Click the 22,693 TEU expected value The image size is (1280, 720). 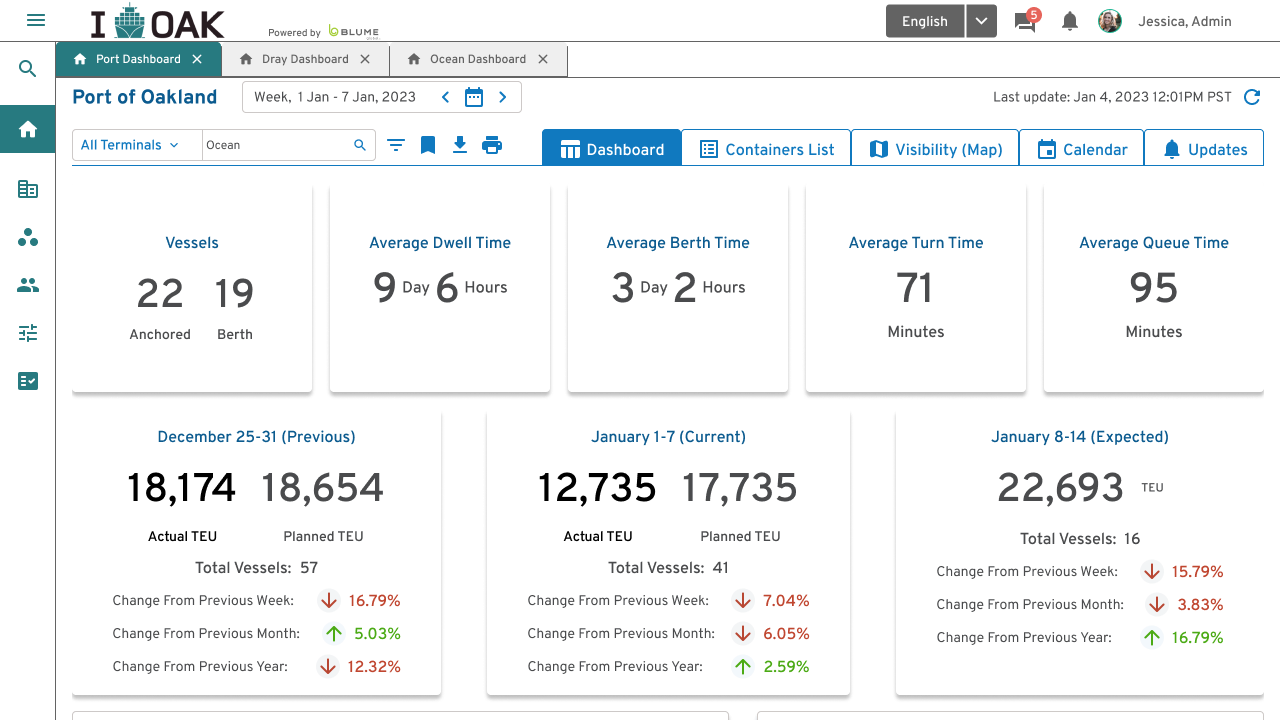pyautogui.click(x=1060, y=487)
